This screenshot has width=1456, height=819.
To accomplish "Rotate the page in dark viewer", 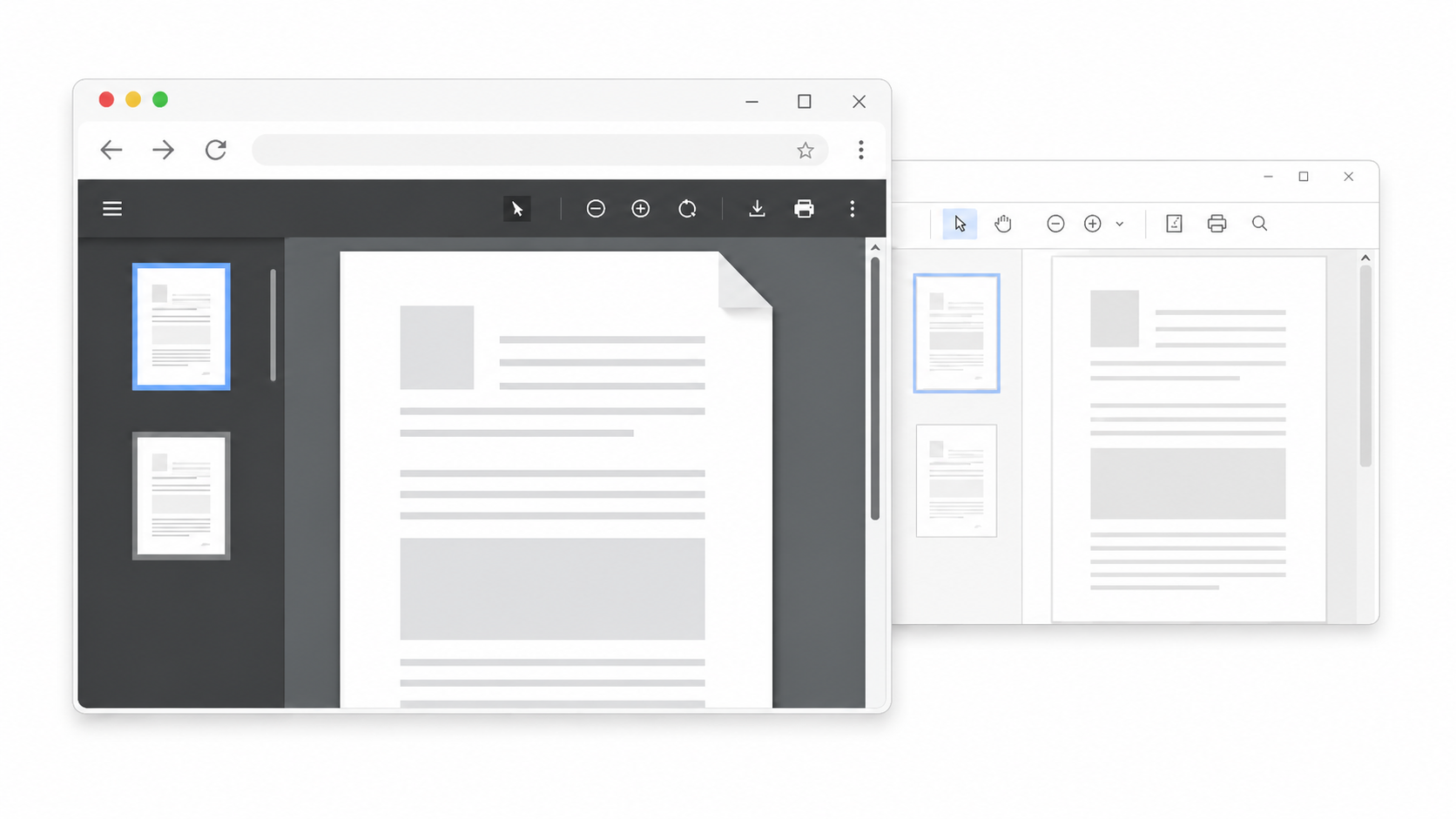I will coord(687,209).
